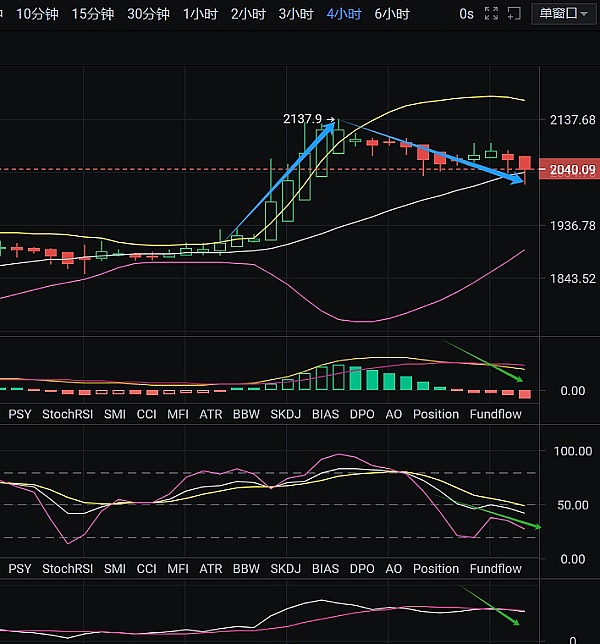Select the 15分钟 timeframe
Image resolution: width=600 pixels, height=644 pixels.
(x=92, y=14)
